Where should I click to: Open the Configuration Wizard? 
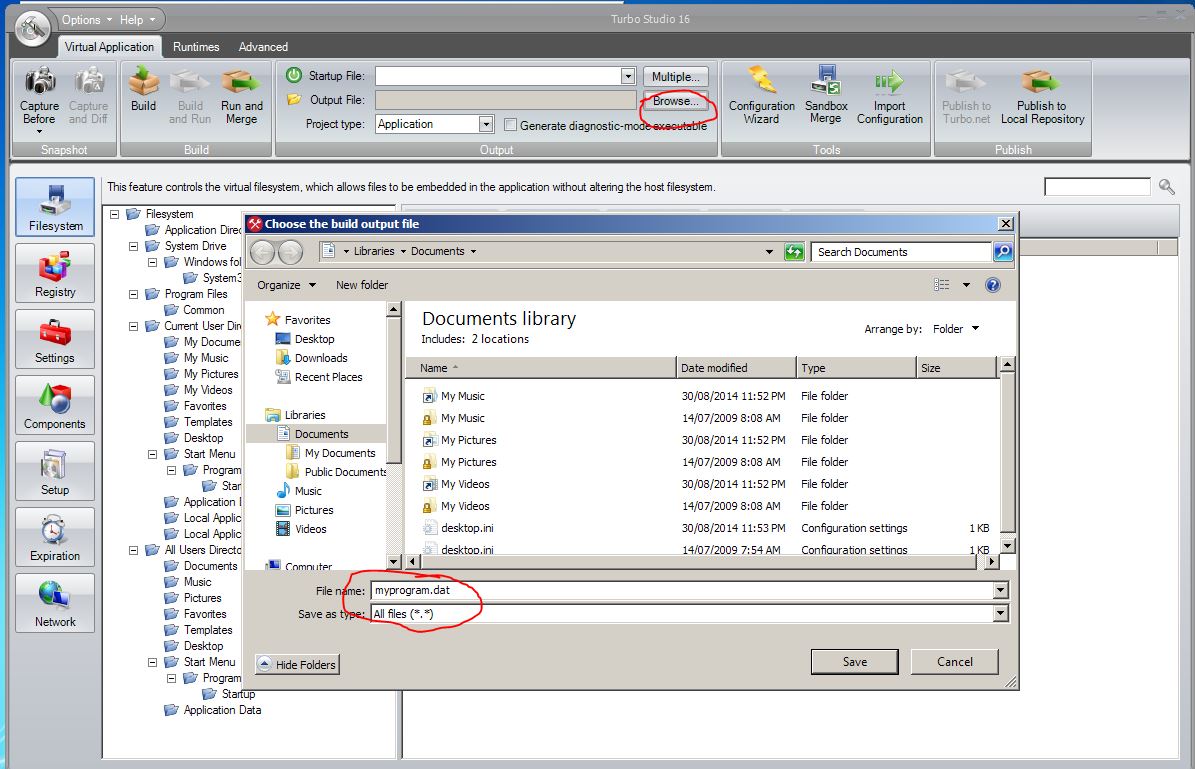761,96
